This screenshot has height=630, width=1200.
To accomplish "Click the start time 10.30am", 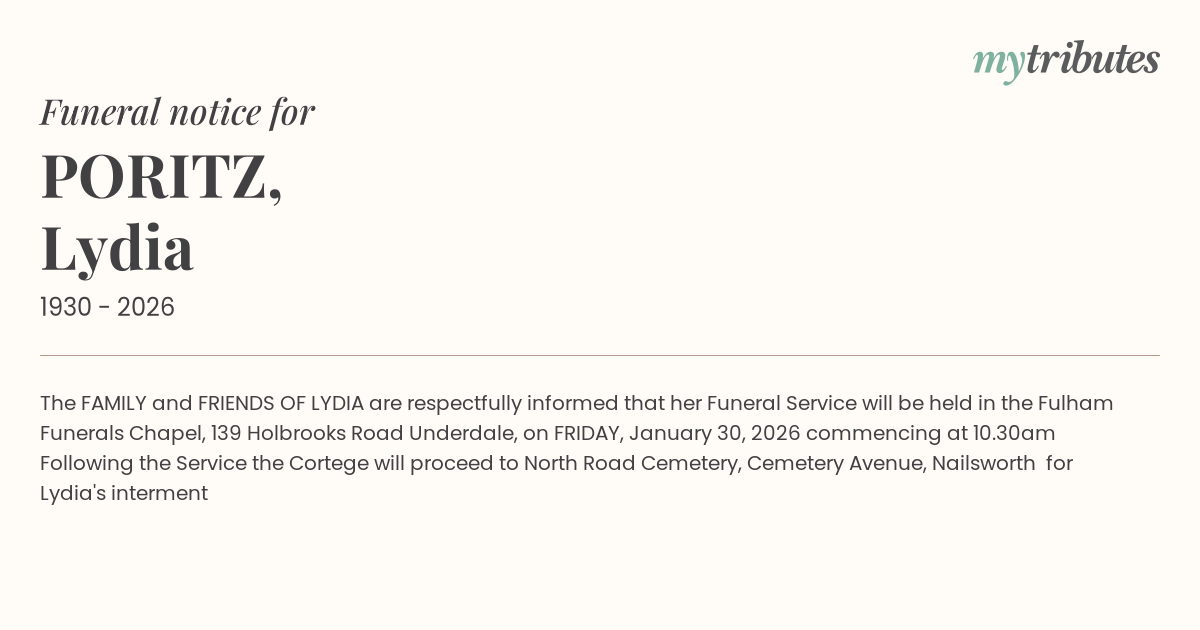I will coord(1014,433).
